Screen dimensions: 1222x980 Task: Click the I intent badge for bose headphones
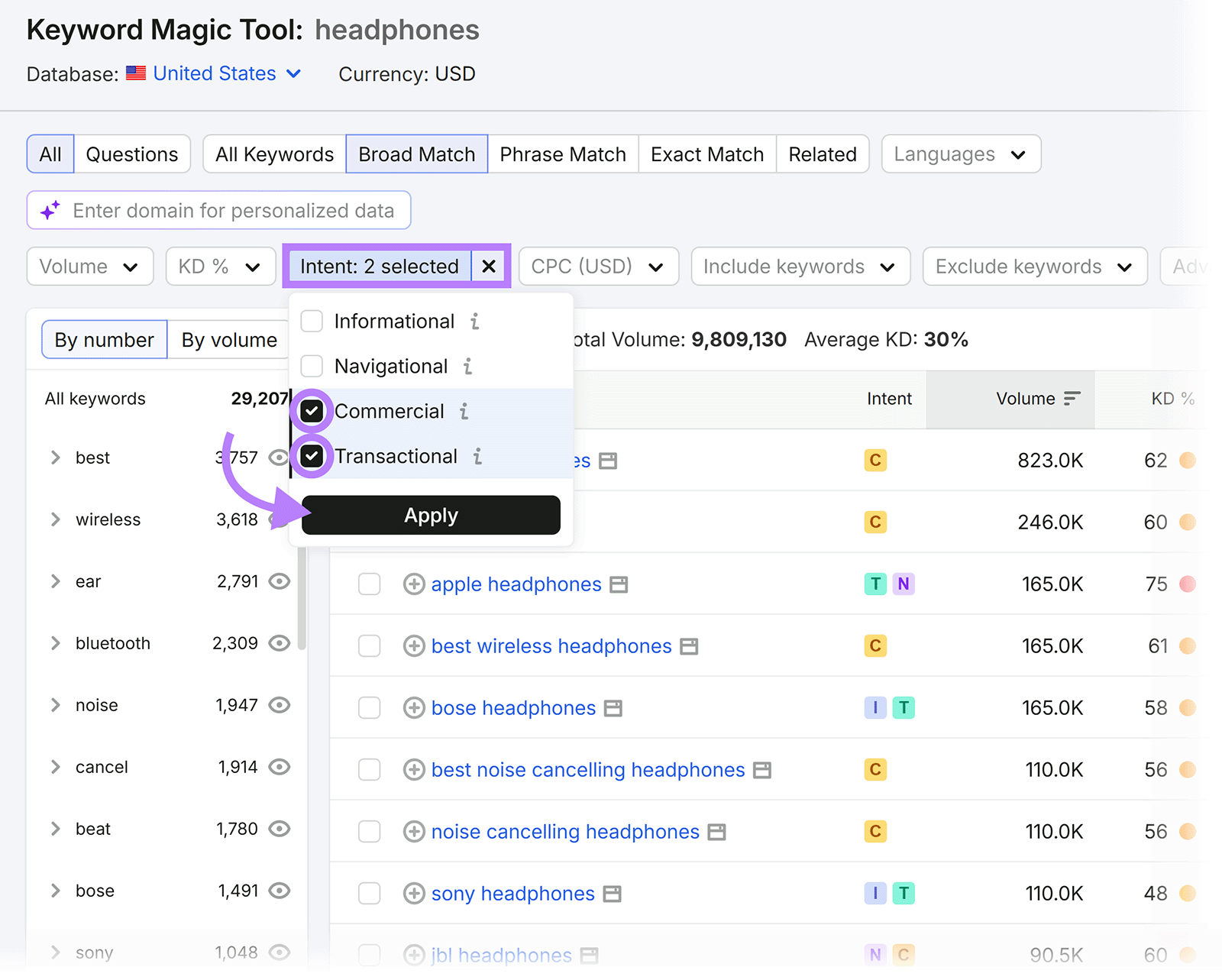click(x=875, y=708)
